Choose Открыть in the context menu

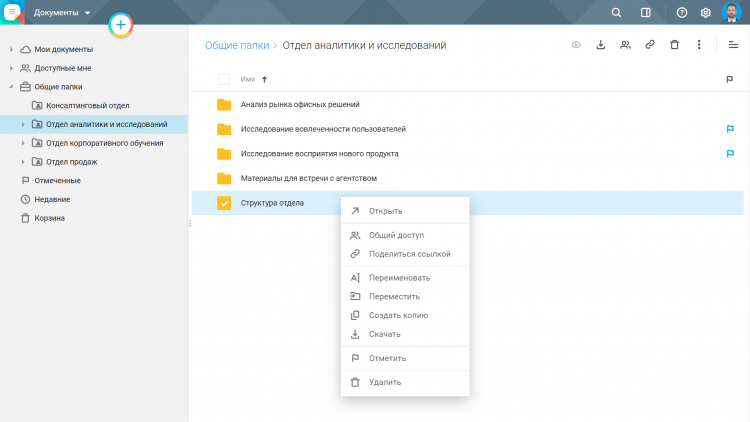[x=405, y=211]
